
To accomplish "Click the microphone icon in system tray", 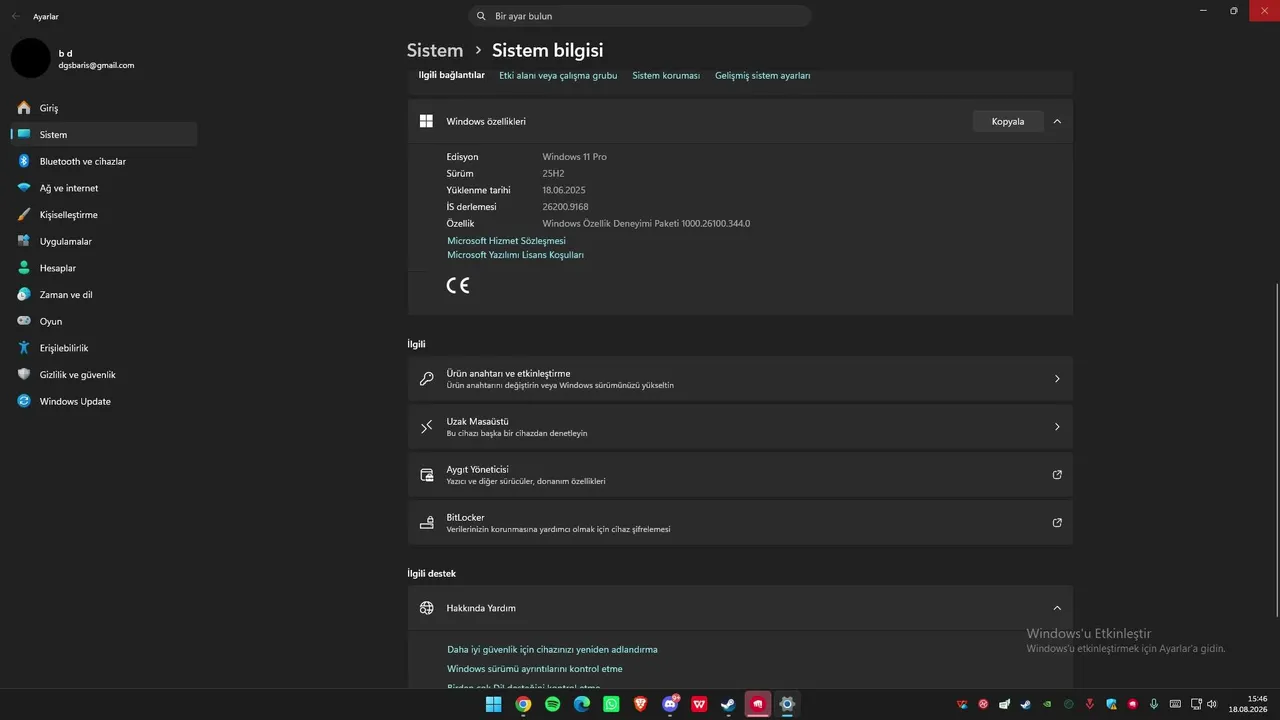I will pos(1154,704).
